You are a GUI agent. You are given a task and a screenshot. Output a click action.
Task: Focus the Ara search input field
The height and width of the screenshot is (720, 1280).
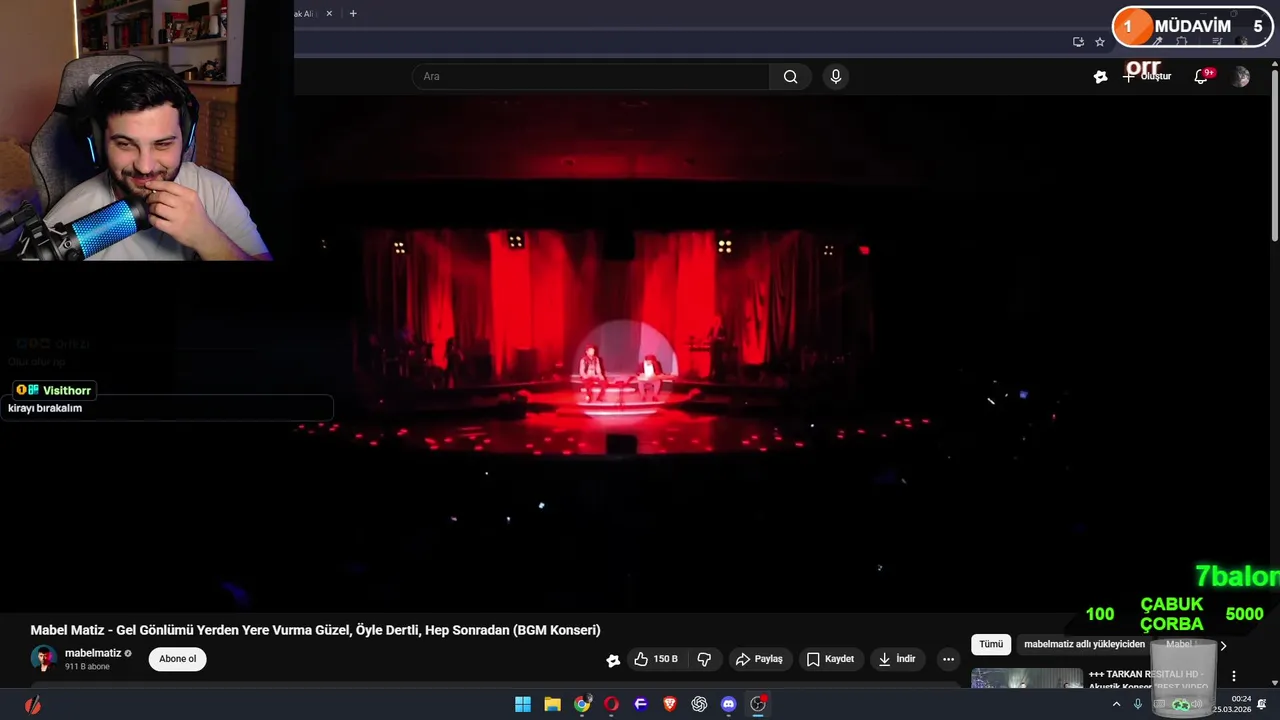(590, 77)
